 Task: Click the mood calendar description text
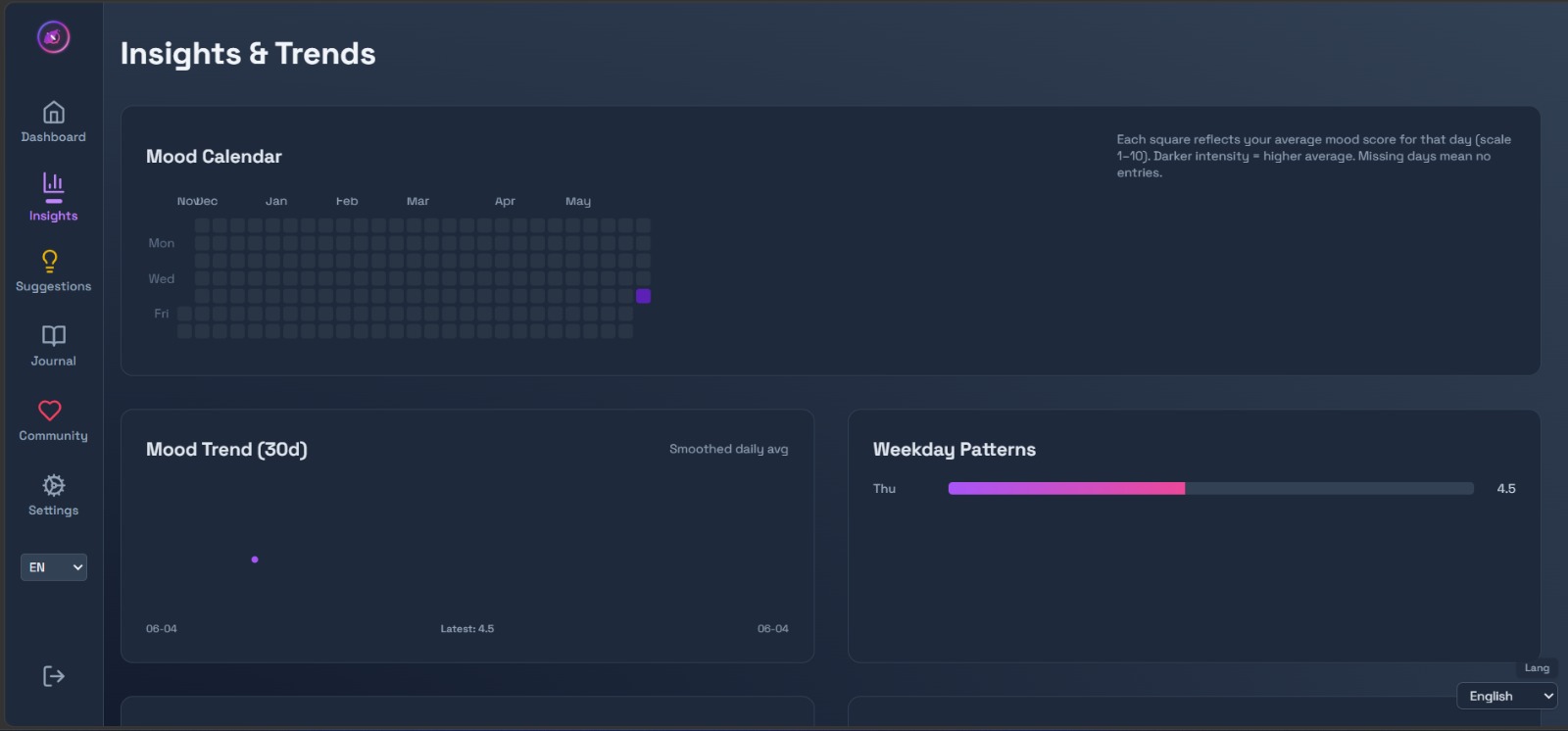(1314, 156)
